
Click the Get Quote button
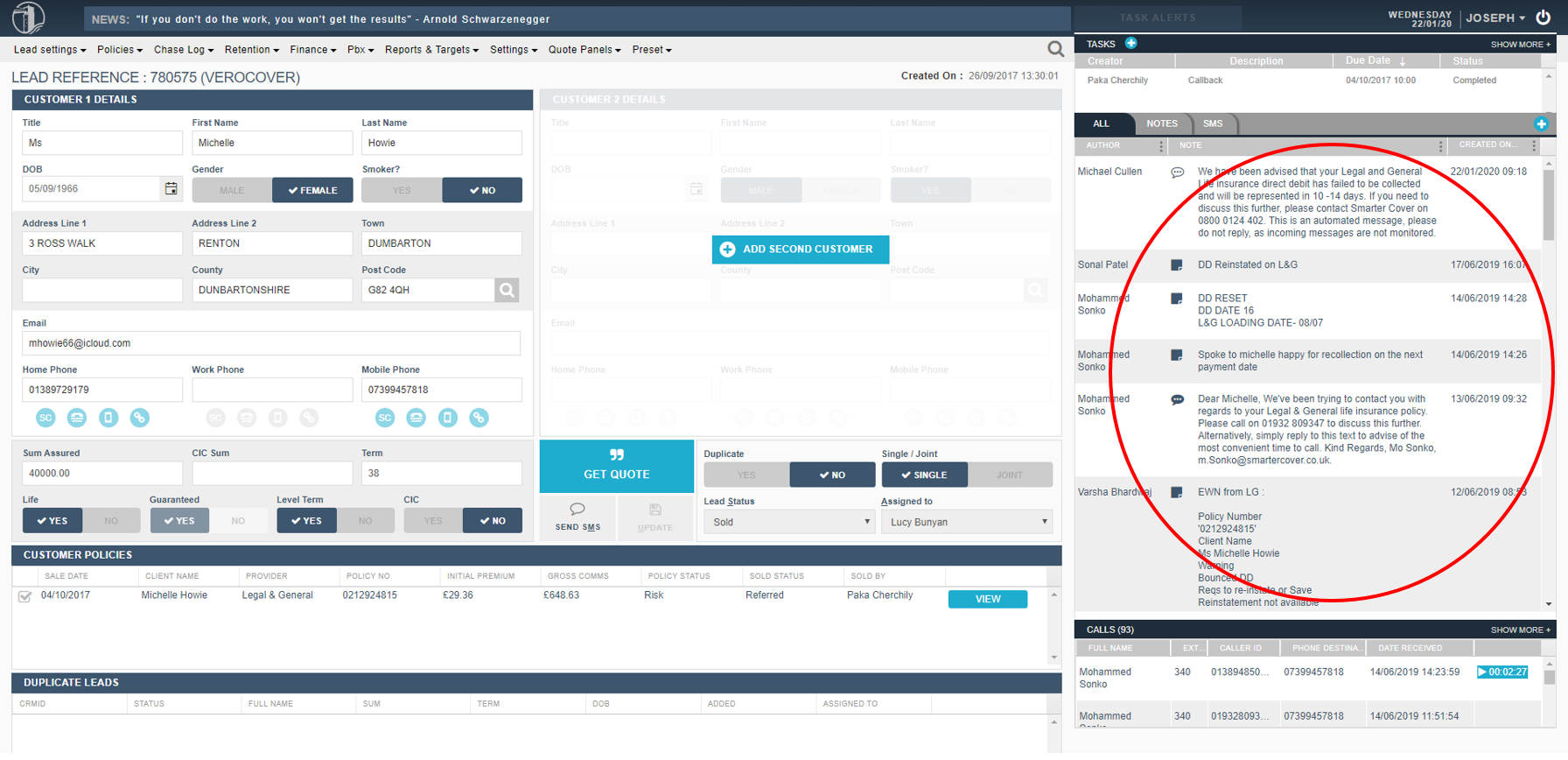[616, 466]
